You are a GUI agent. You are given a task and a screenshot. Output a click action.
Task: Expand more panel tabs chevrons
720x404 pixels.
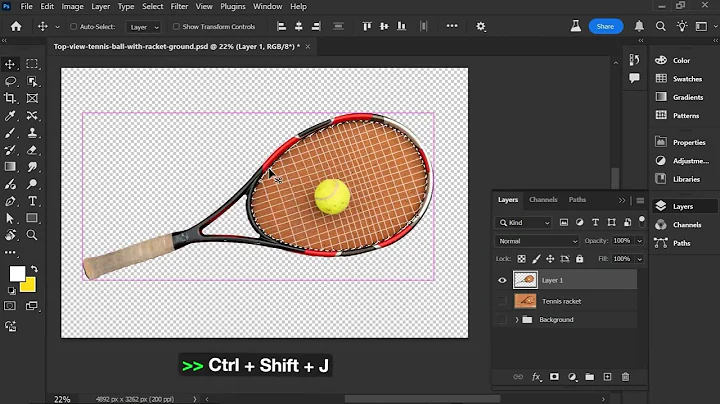pyautogui.click(x=622, y=201)
